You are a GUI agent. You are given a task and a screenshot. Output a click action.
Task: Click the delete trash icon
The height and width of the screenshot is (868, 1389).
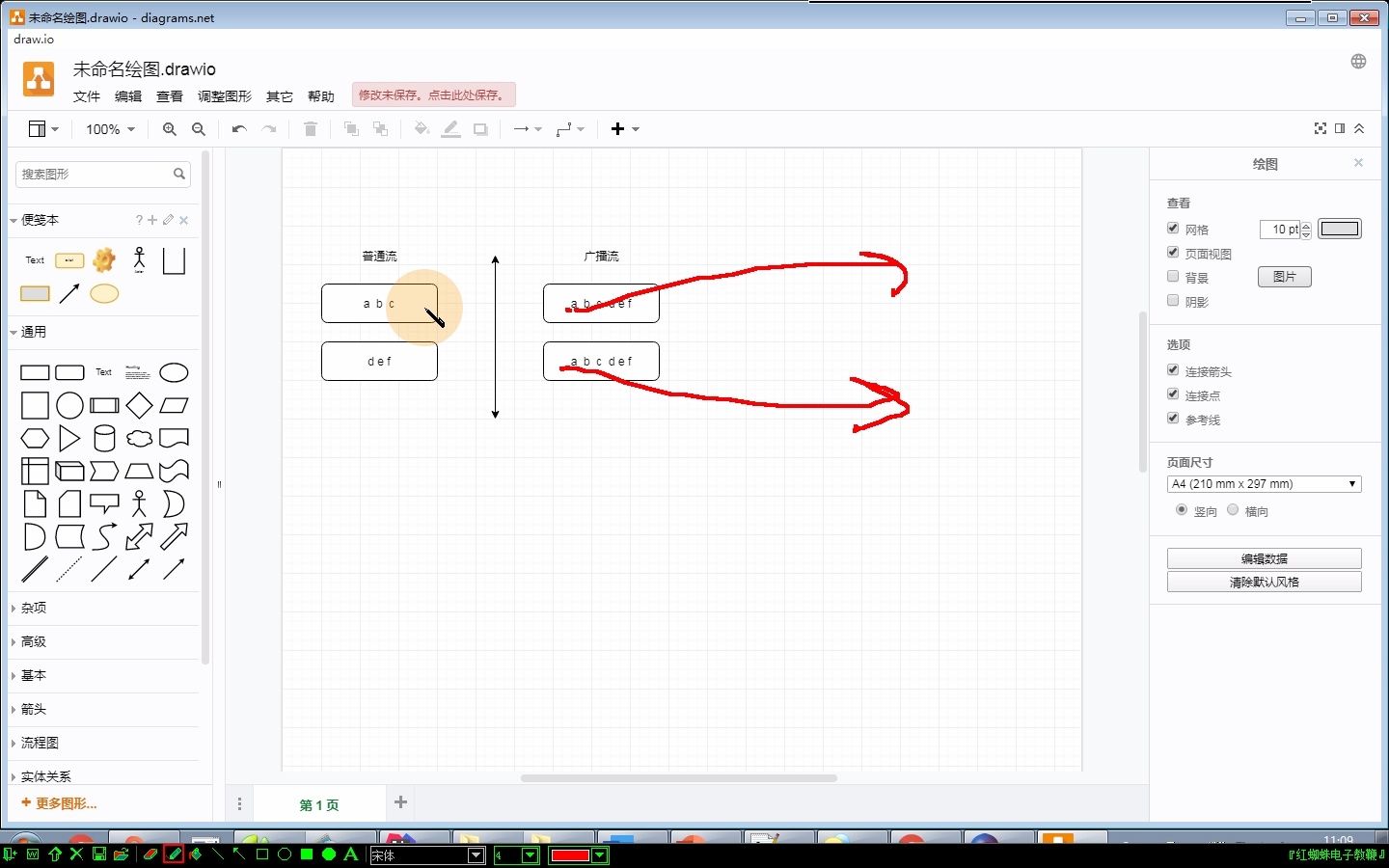coord(311,129)
